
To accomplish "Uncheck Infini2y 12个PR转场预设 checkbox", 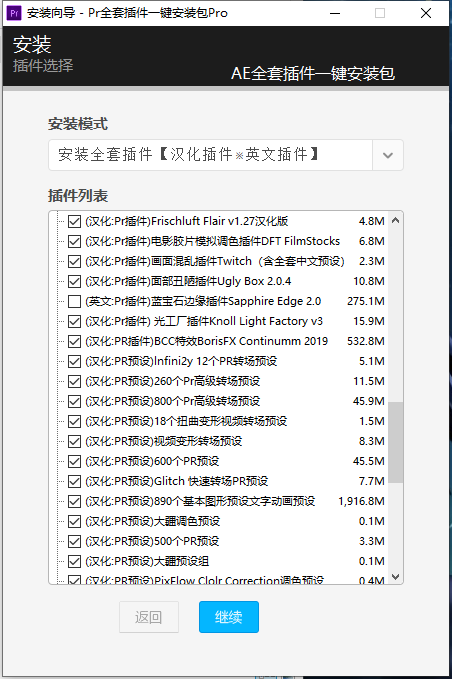I will pyautogui.click(x=74, y=361).
